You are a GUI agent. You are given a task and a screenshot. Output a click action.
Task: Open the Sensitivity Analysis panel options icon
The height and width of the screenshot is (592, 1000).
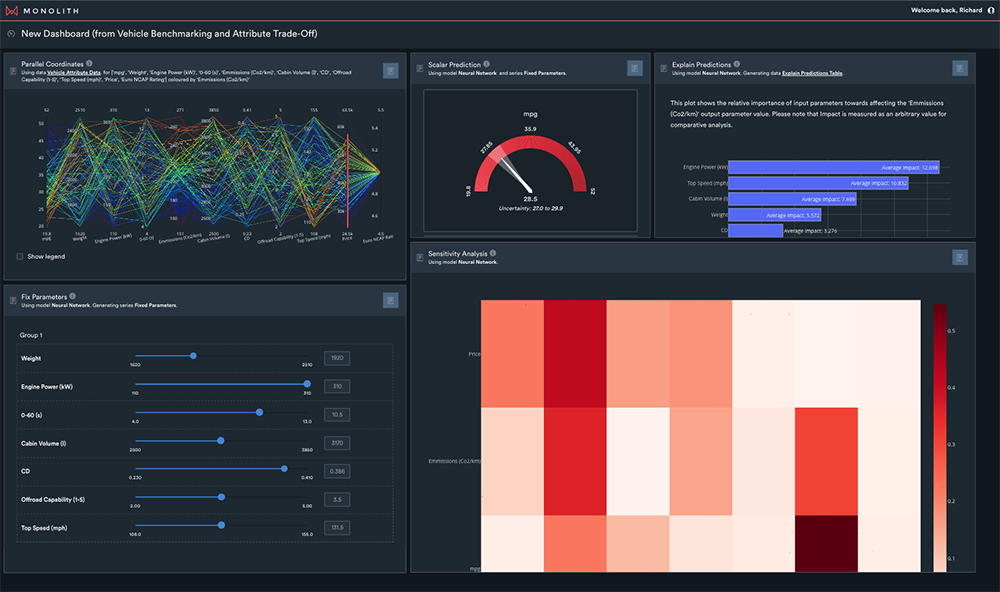click(959, 256)
